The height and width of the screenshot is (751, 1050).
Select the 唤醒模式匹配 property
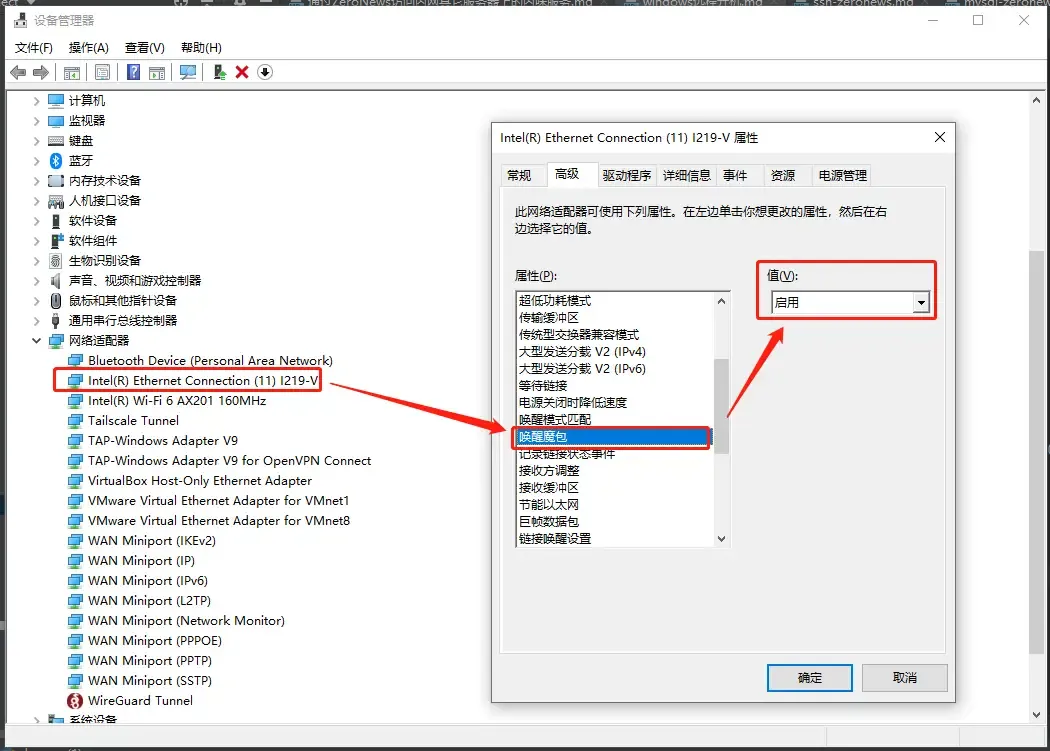(555, 419)
